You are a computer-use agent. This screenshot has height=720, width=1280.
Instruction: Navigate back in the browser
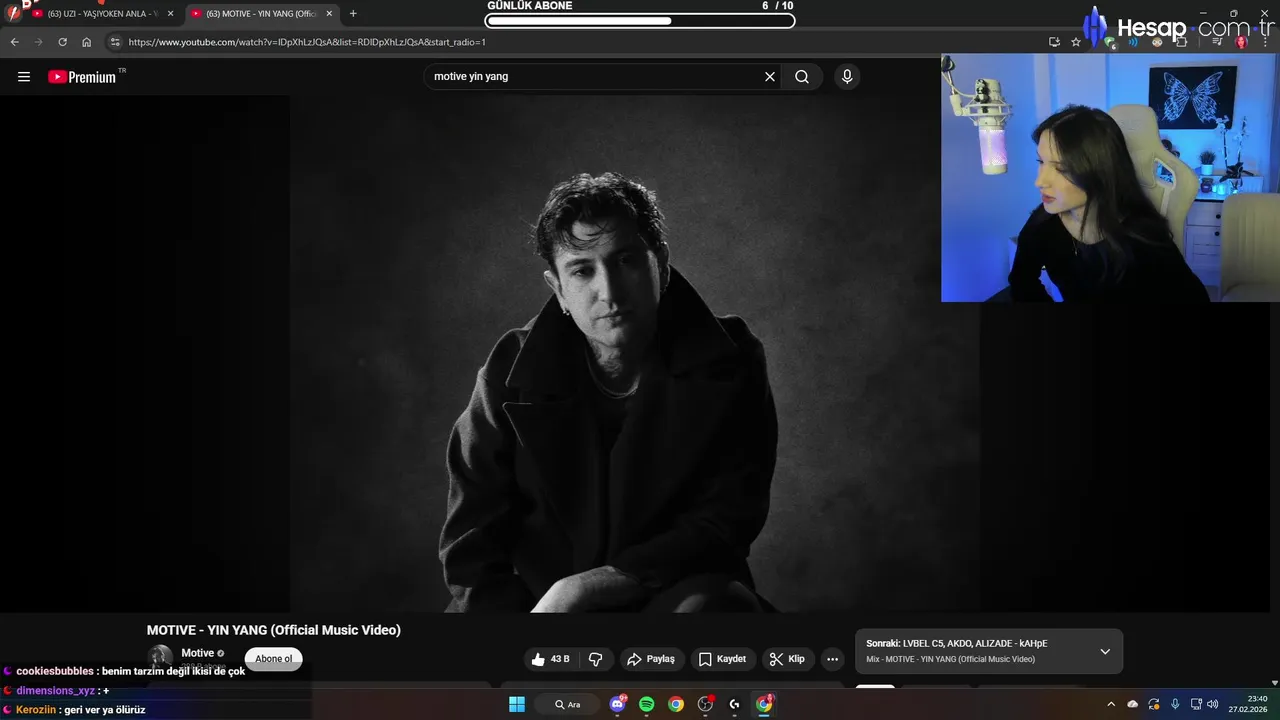14,42
